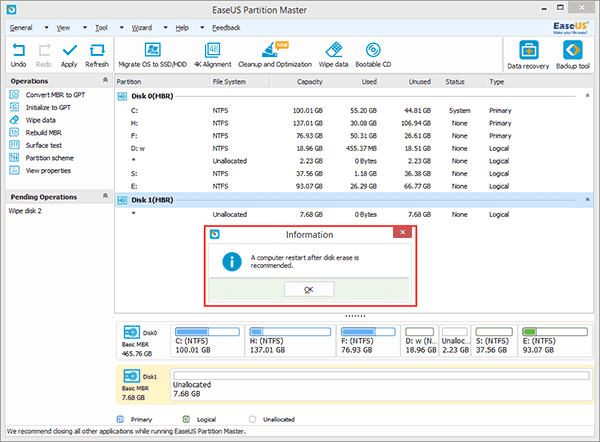The width and height of the screenshot is (600, 442).
Task: Open the Help menu
Action: click(x=182, y=28)
